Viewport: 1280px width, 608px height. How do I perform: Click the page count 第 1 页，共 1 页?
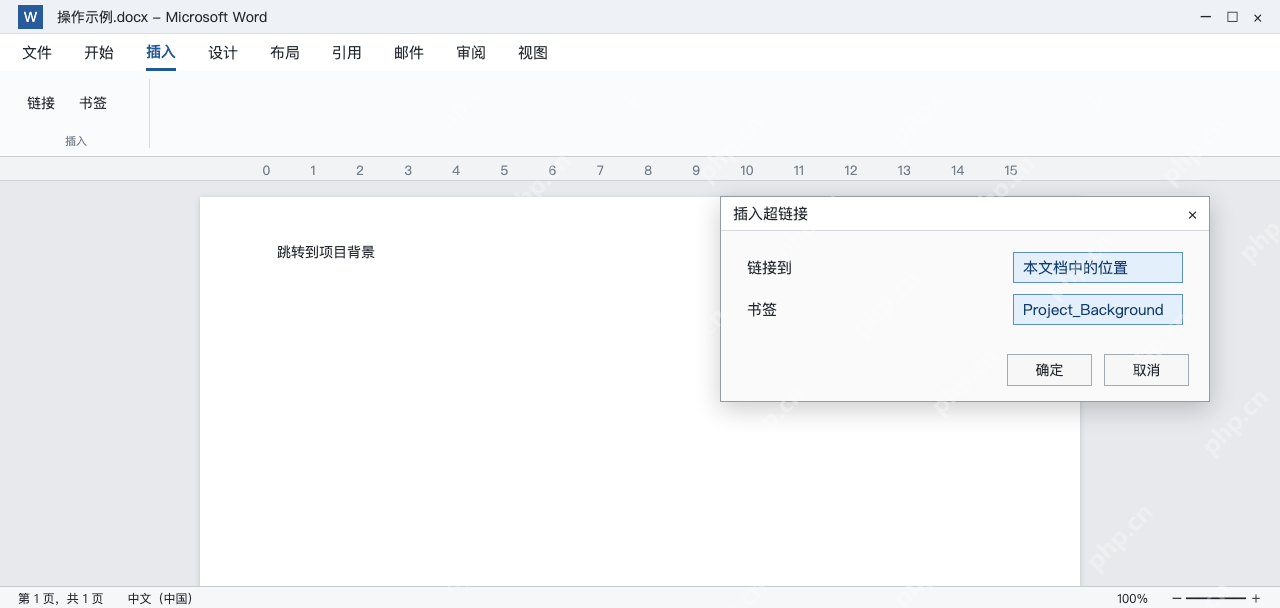point(61,598)
